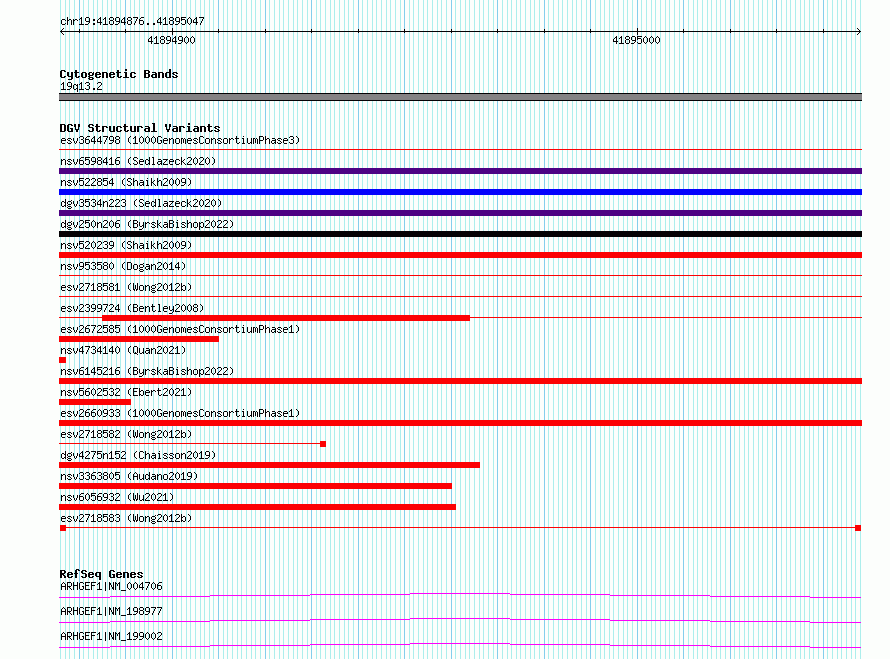Click variant label nsv3363805 (Audano2019)
Screen dimensions: 890x659
point(129,476)
